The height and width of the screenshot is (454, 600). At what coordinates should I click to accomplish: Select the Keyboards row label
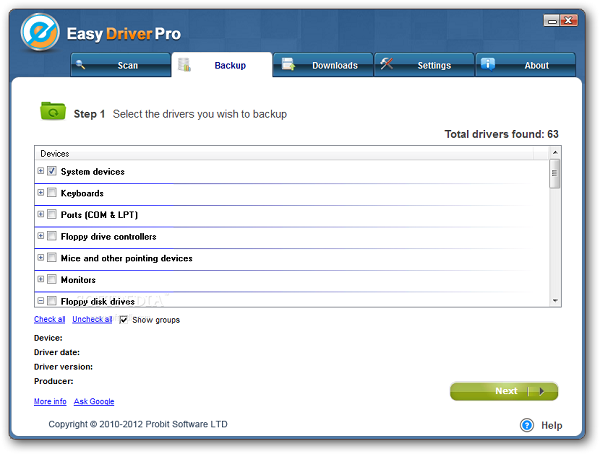(82, 193)
